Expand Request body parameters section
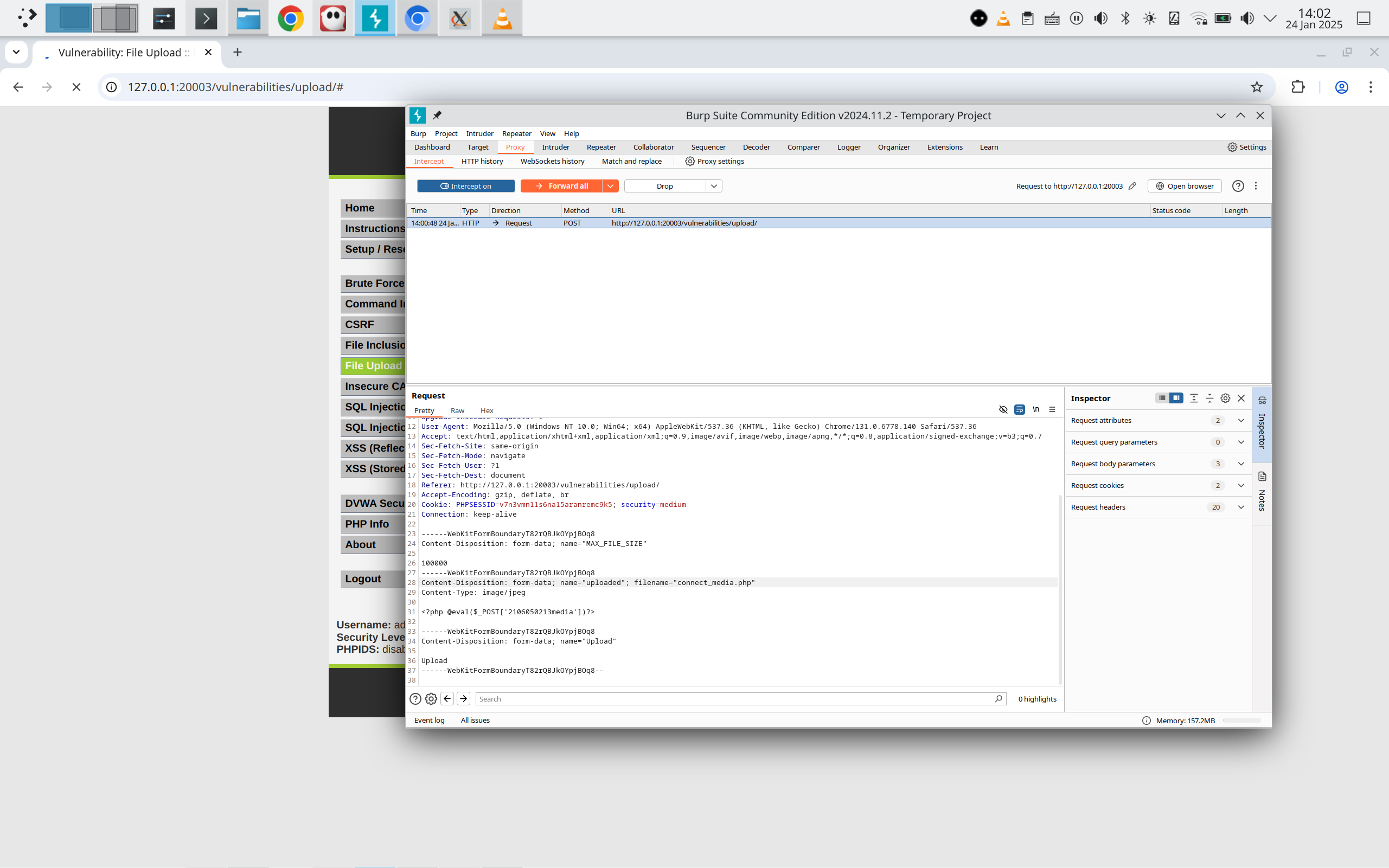The image size is (1389, 868). [x=1241, y=464]
